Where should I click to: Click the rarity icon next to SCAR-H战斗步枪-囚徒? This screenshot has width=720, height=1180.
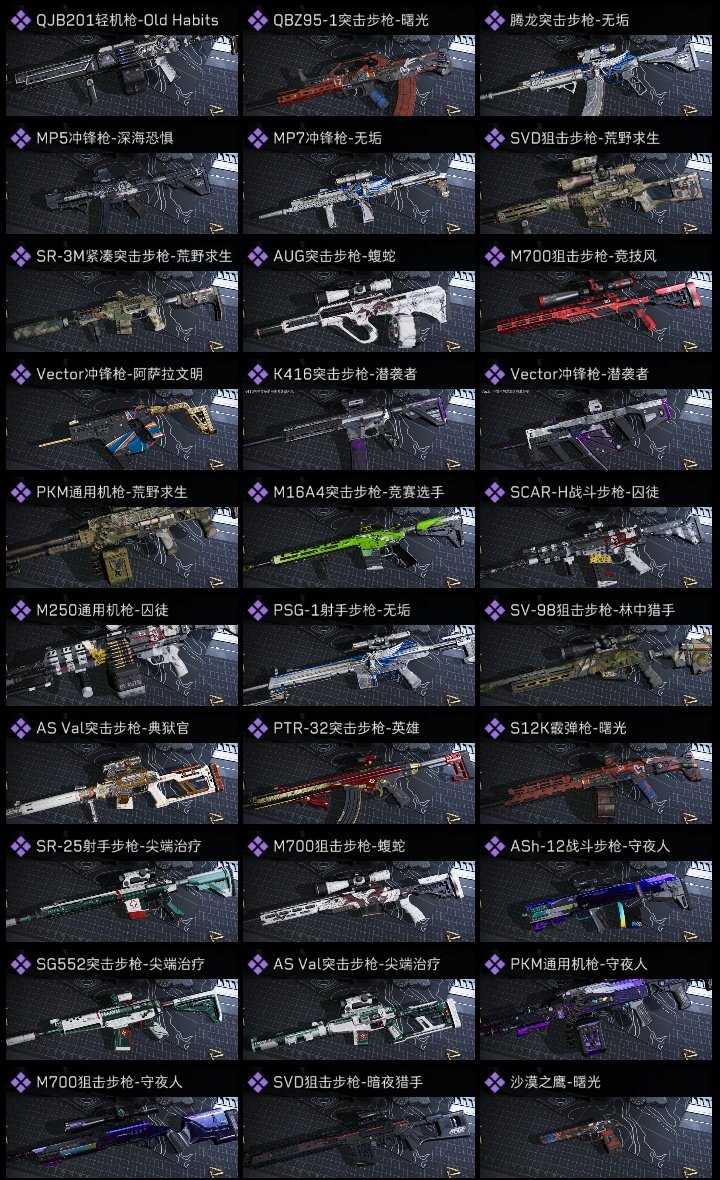point(494,492)
